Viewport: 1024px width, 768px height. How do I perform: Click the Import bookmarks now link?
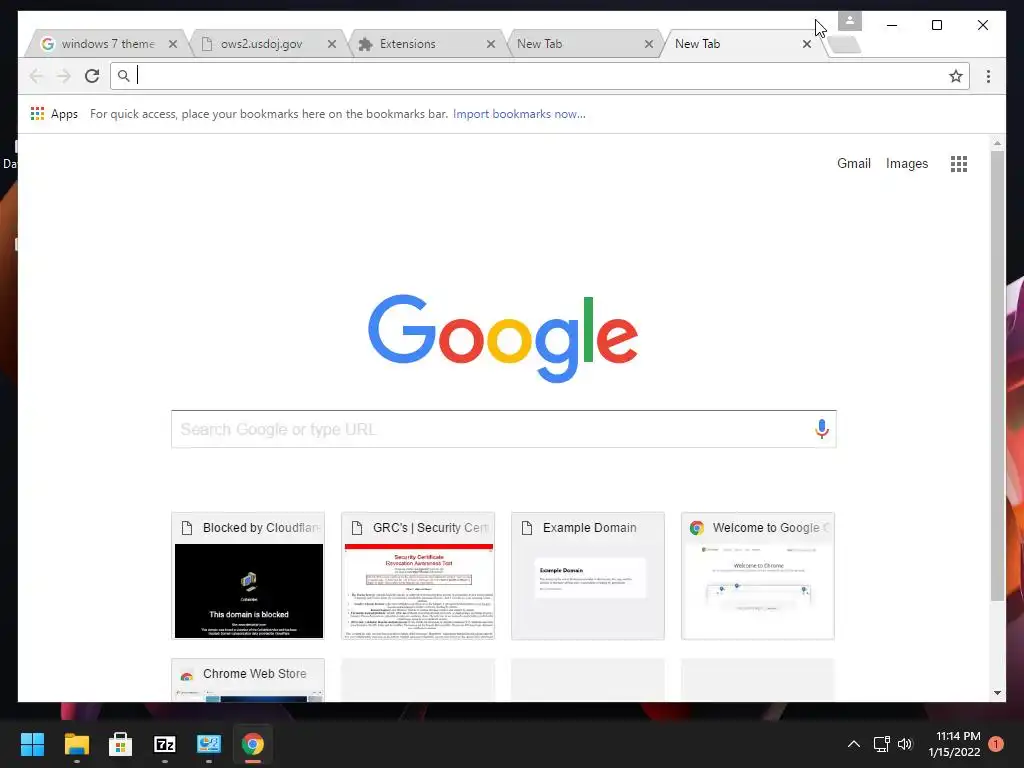coord(519,114)
